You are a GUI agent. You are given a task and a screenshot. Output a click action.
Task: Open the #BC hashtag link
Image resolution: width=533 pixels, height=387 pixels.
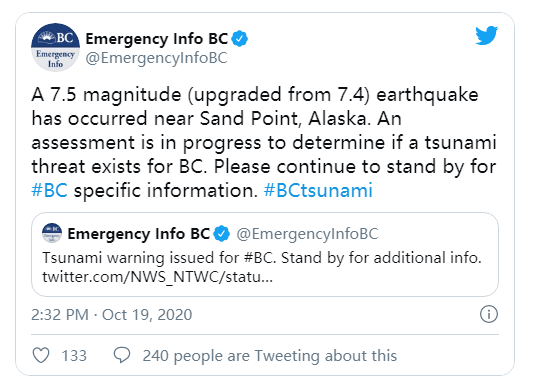pos(49,190)
